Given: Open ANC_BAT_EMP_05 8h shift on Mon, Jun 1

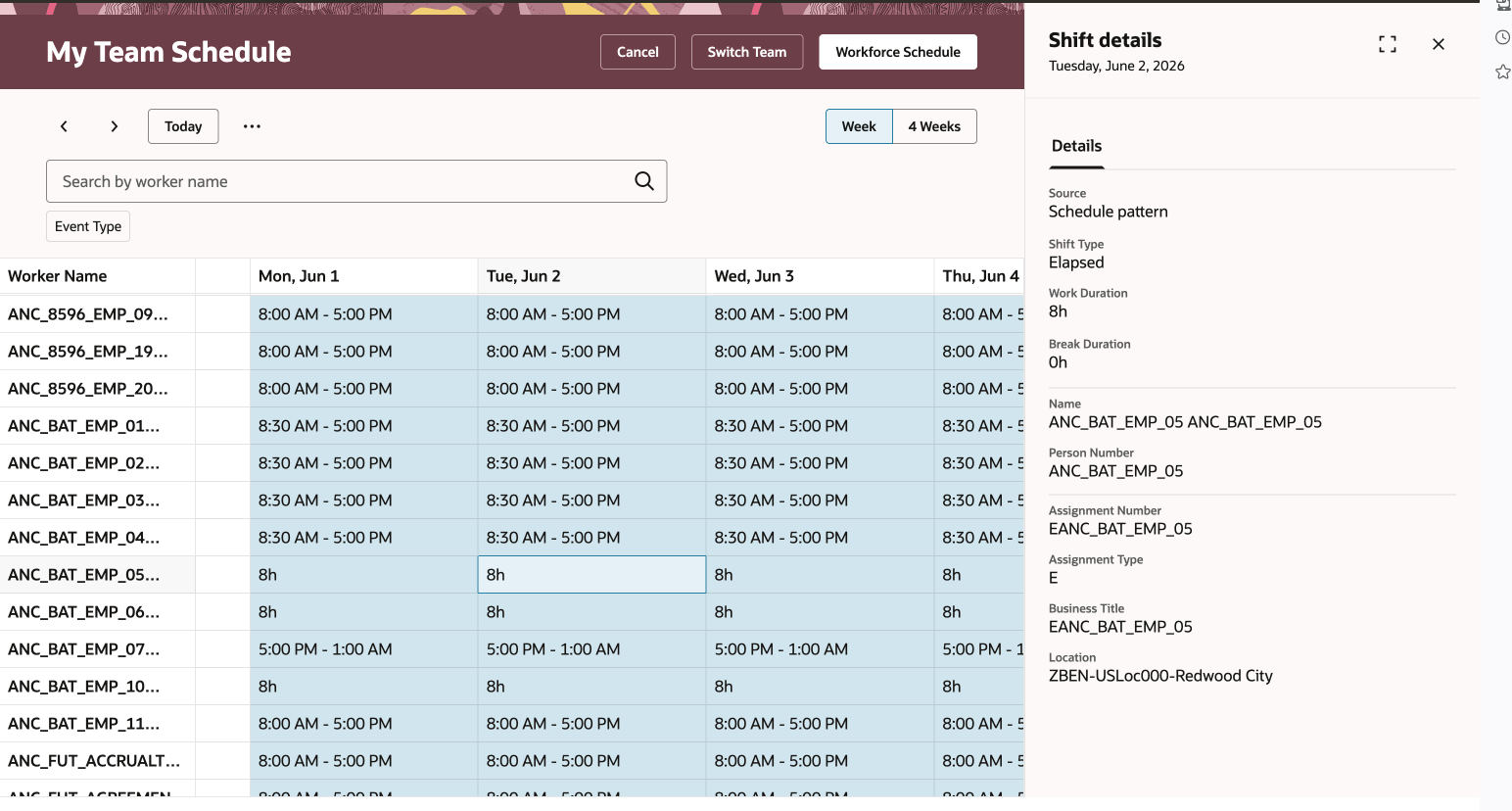Looking at the screenshot, I should 363,575.
